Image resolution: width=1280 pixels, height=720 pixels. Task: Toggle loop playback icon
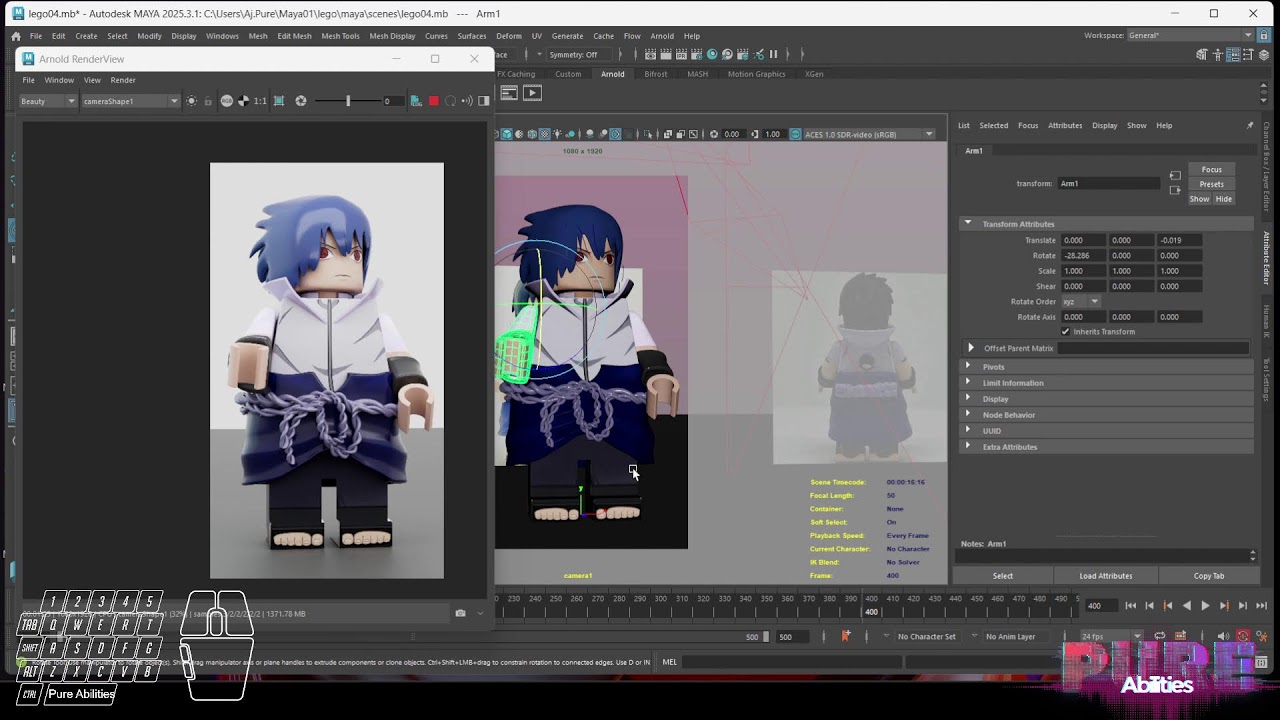1160,636
